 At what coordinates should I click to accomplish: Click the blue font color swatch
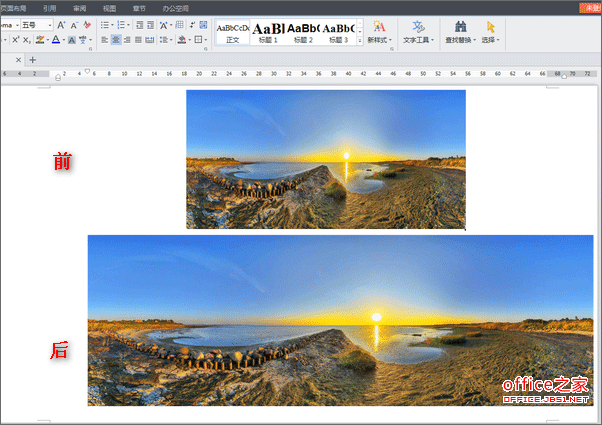[x=56, y=40]
